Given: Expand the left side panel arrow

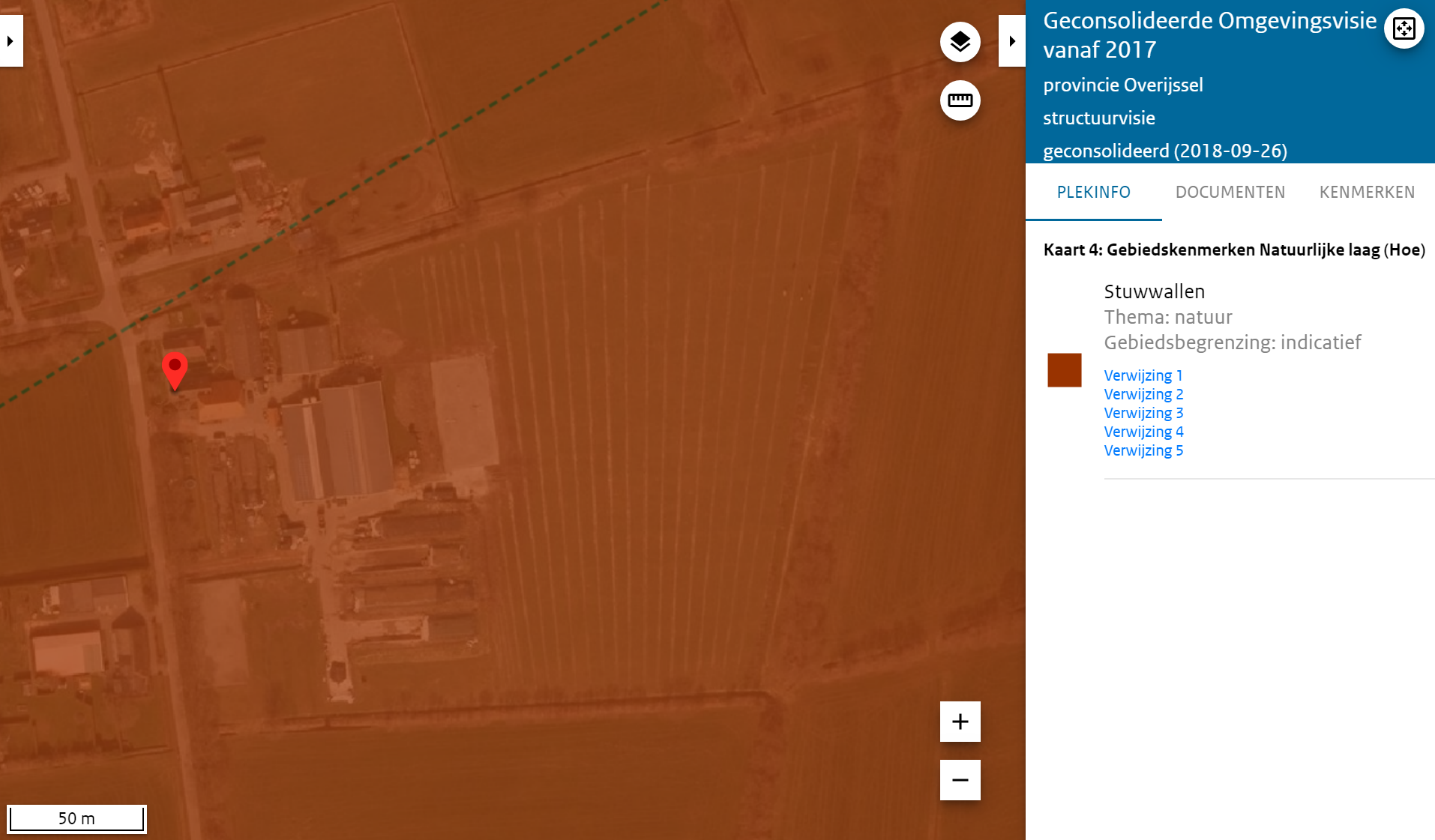Looking at the screenshot, I should [10, 41].
